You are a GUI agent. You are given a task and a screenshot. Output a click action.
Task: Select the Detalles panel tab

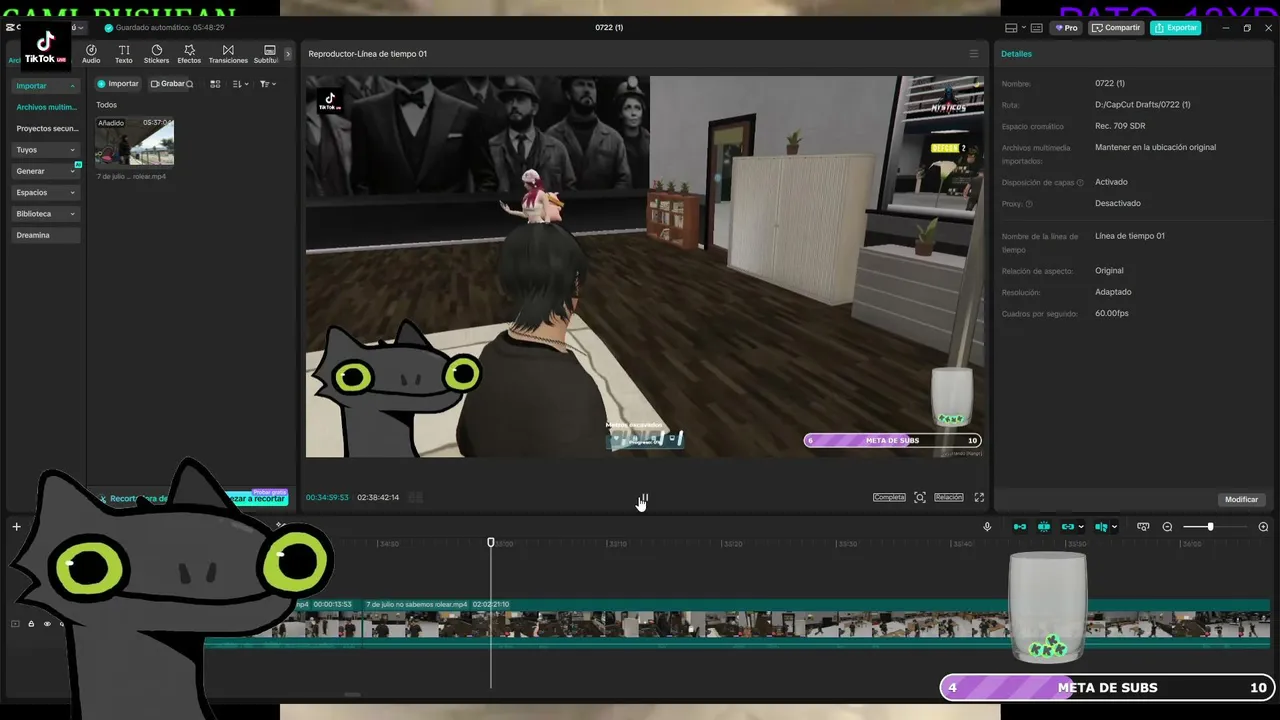coord(1016,54)
